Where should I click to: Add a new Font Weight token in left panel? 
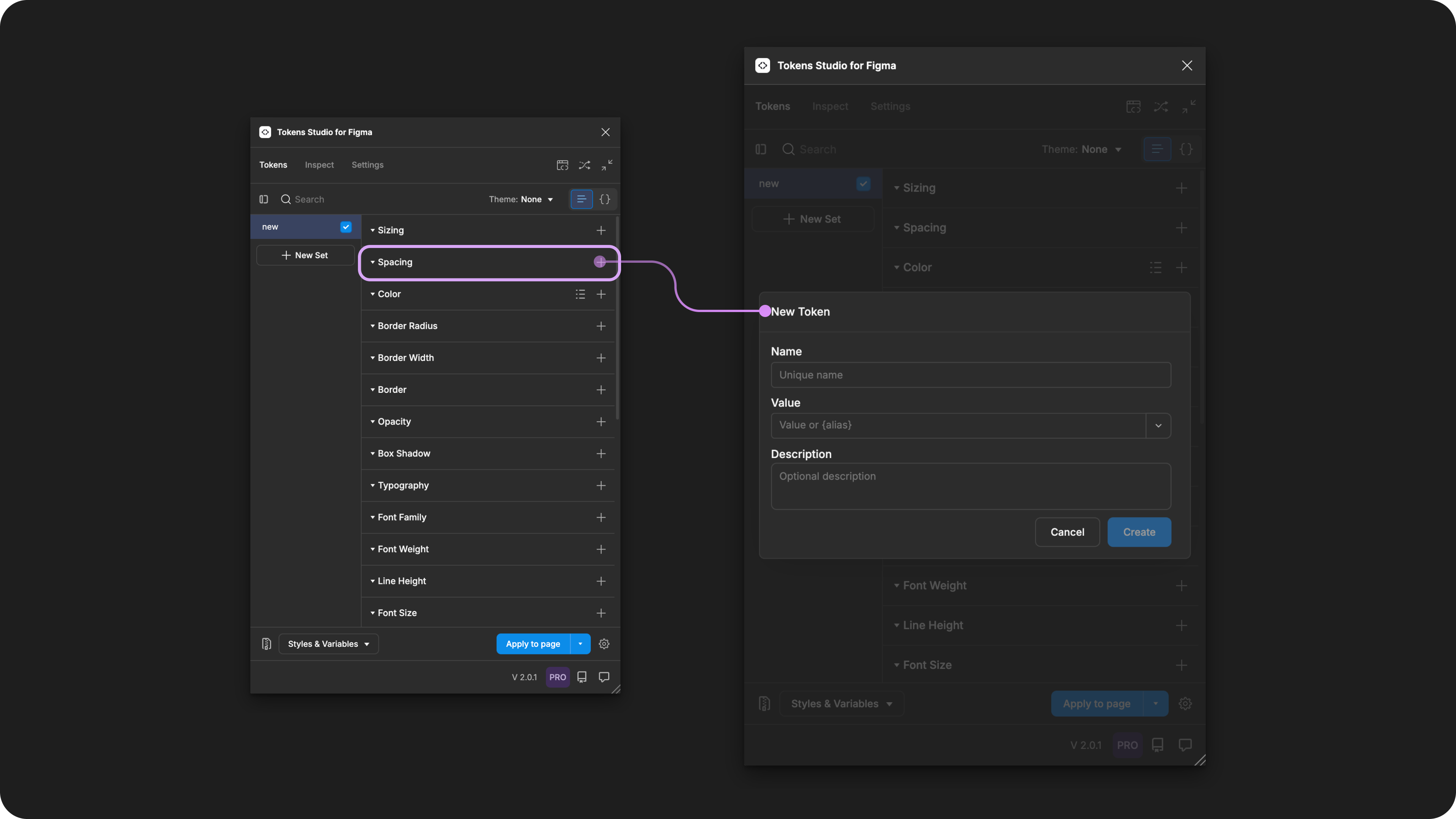[x=601, y=549]
